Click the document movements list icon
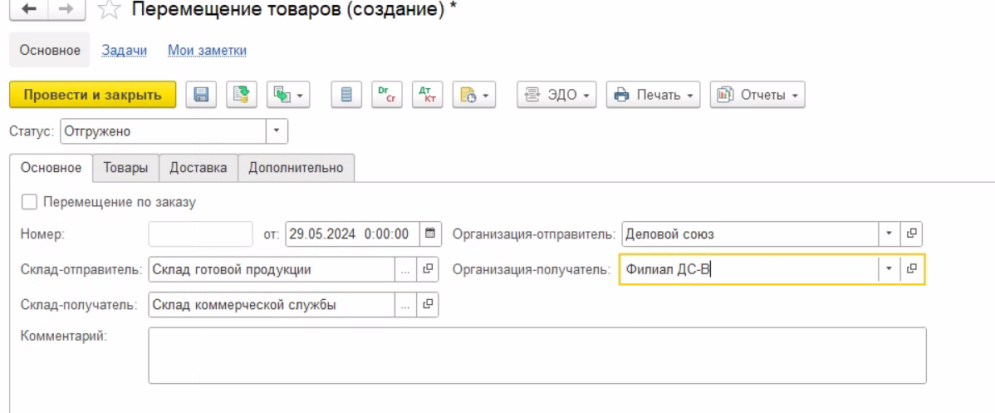Image resolution: width=995 pixels, height=413 pixels. tap(346, 95)
